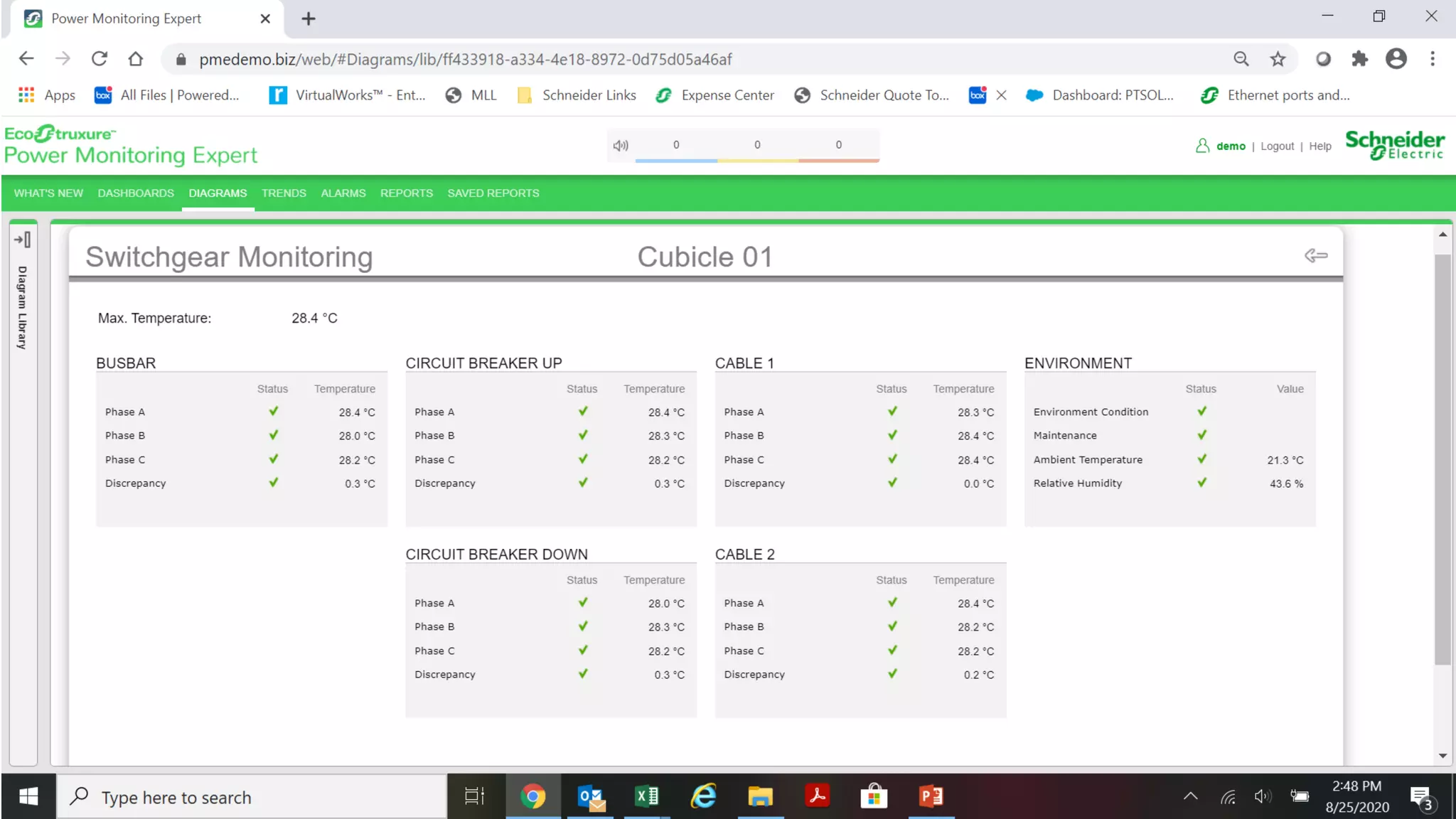Image resolution: width=1456 pixels, height=819 pixels.
Task: Click the Logout link
Action: click(1277, 146)
